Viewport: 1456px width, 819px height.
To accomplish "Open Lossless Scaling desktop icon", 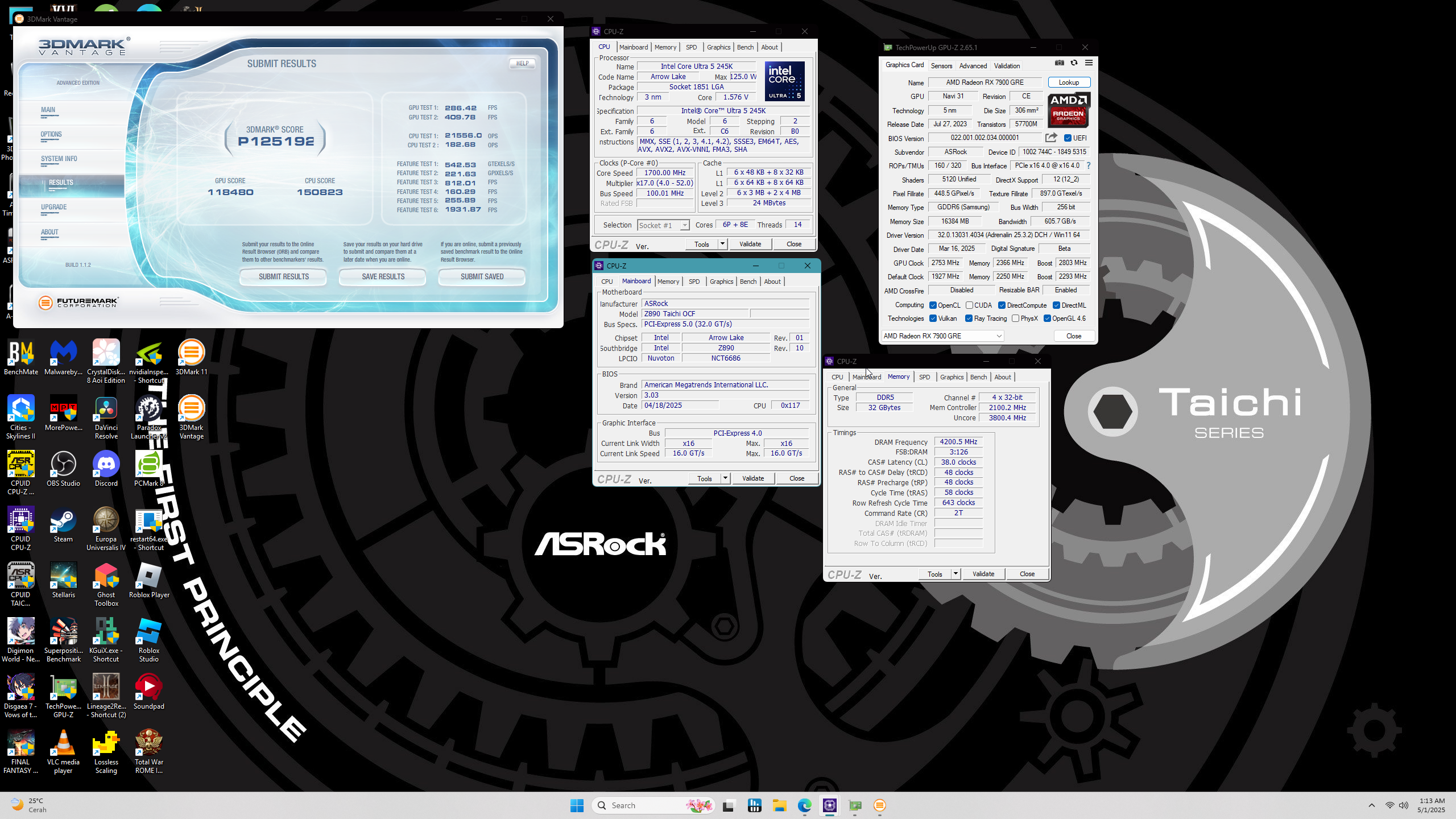I will click(106, 751).
